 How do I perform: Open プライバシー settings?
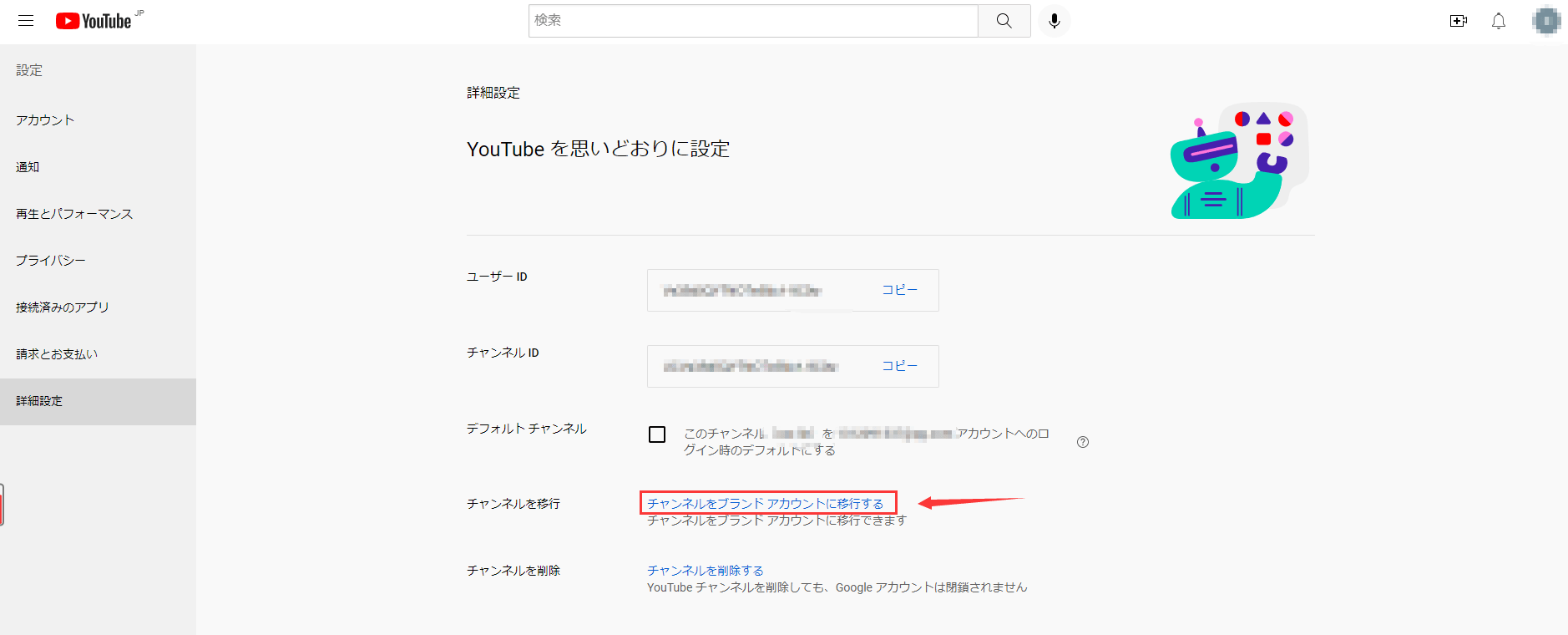pyautogui.click(x=98, y=261)
